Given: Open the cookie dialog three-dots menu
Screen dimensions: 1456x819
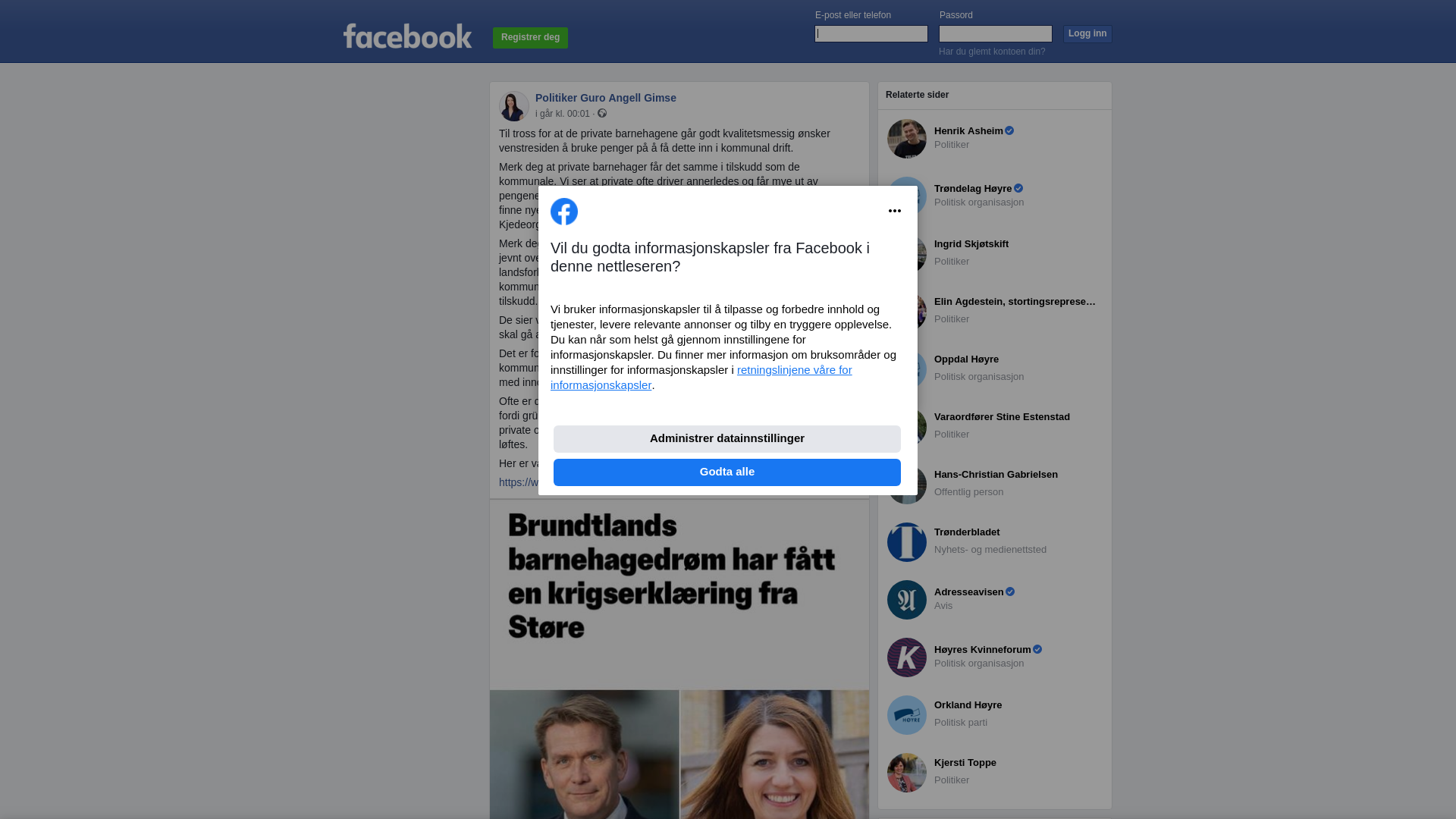Looking at the screenshot, I should click(x=895, y=211).
